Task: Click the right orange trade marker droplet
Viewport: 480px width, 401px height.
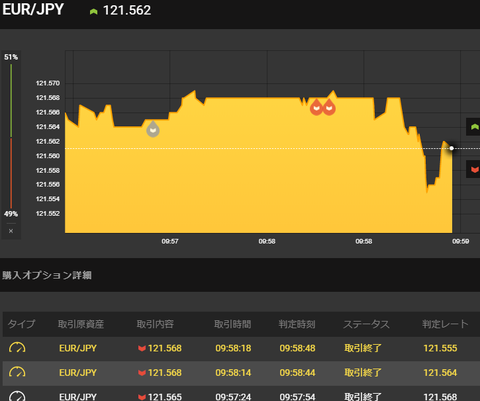Action: tap(329, 107)
